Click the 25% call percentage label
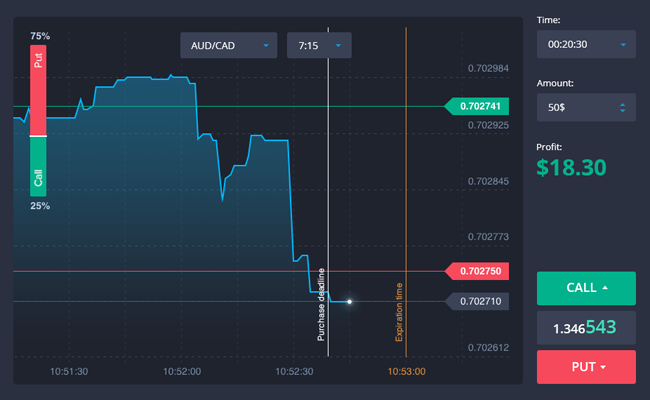Image resolution: width=650 pixels, height=400 pixels. (40, 206)
